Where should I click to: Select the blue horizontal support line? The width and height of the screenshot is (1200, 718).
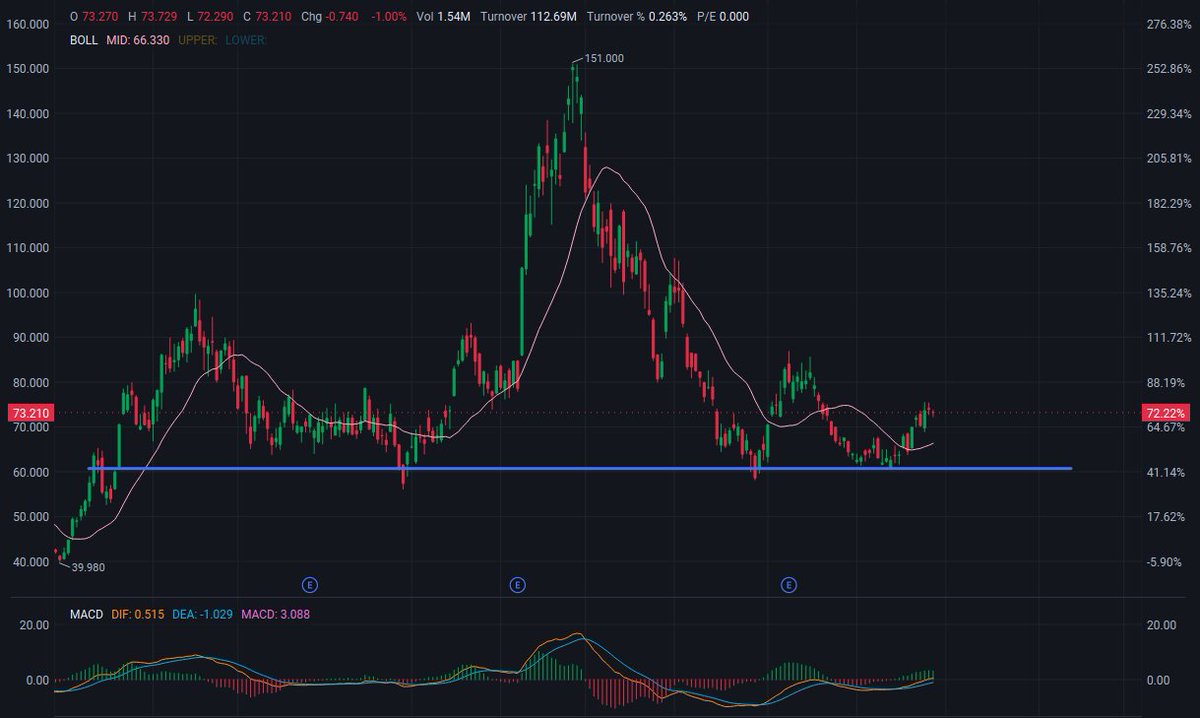click(x=580, y=468)
